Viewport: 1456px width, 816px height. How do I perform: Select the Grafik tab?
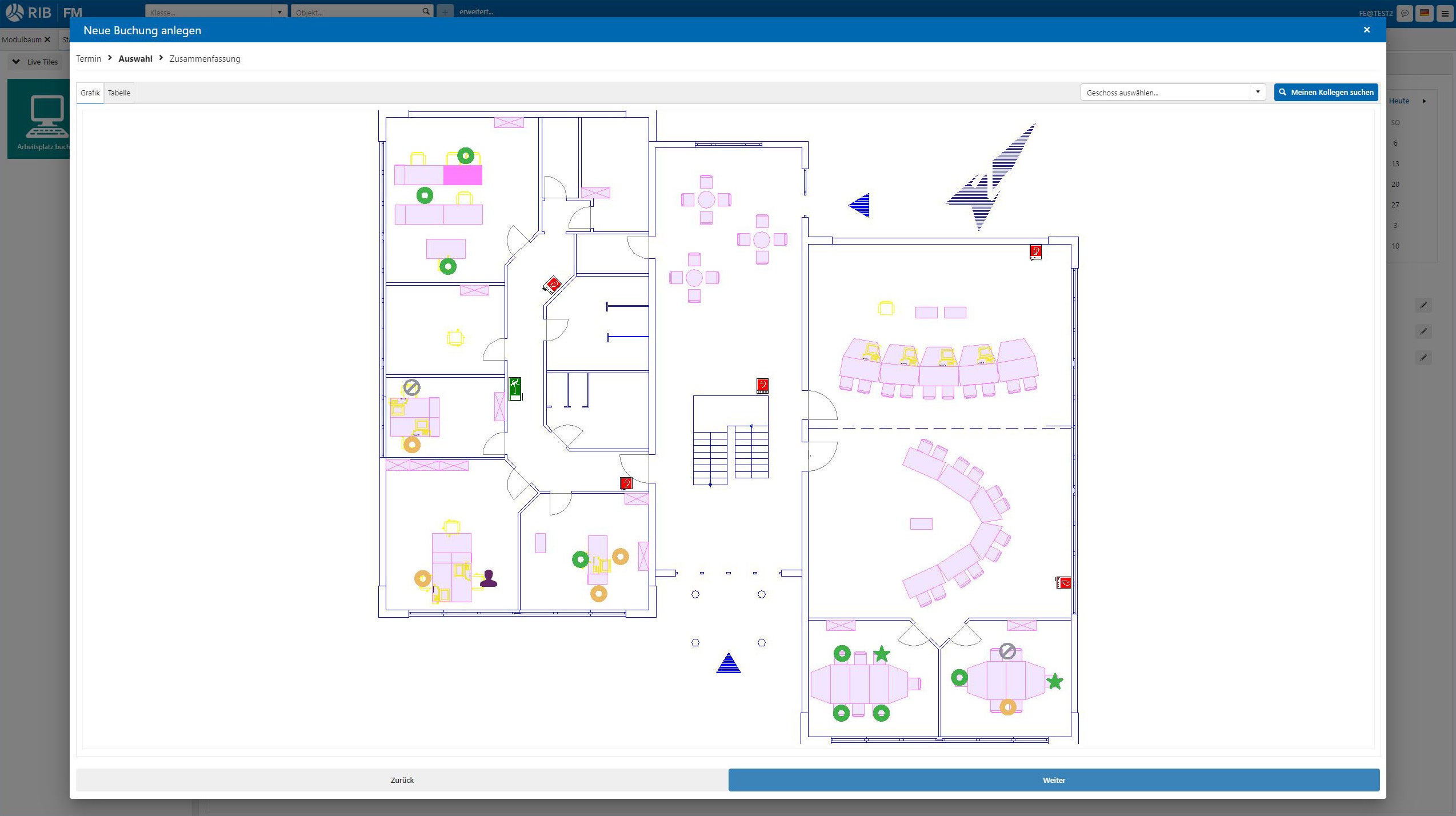pyautogui.click(x=90, y=93)
